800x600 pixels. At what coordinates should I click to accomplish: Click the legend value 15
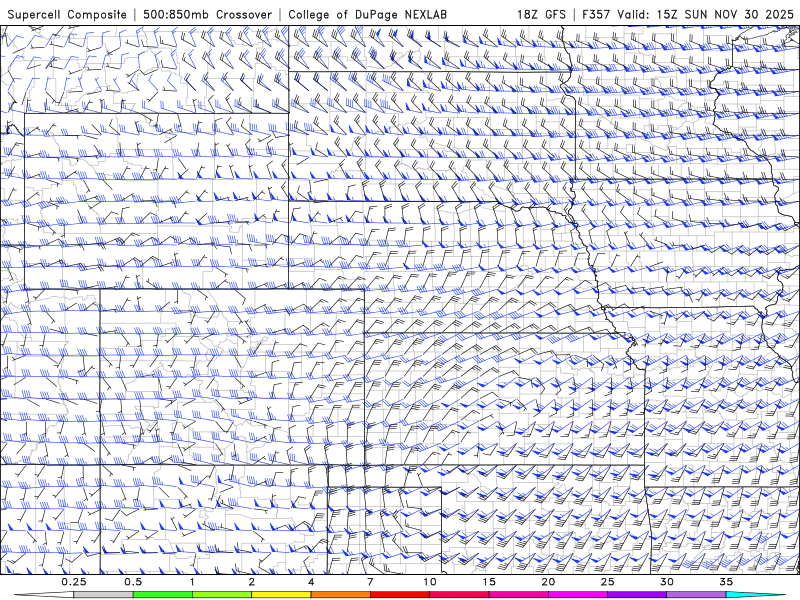[489, 582]
